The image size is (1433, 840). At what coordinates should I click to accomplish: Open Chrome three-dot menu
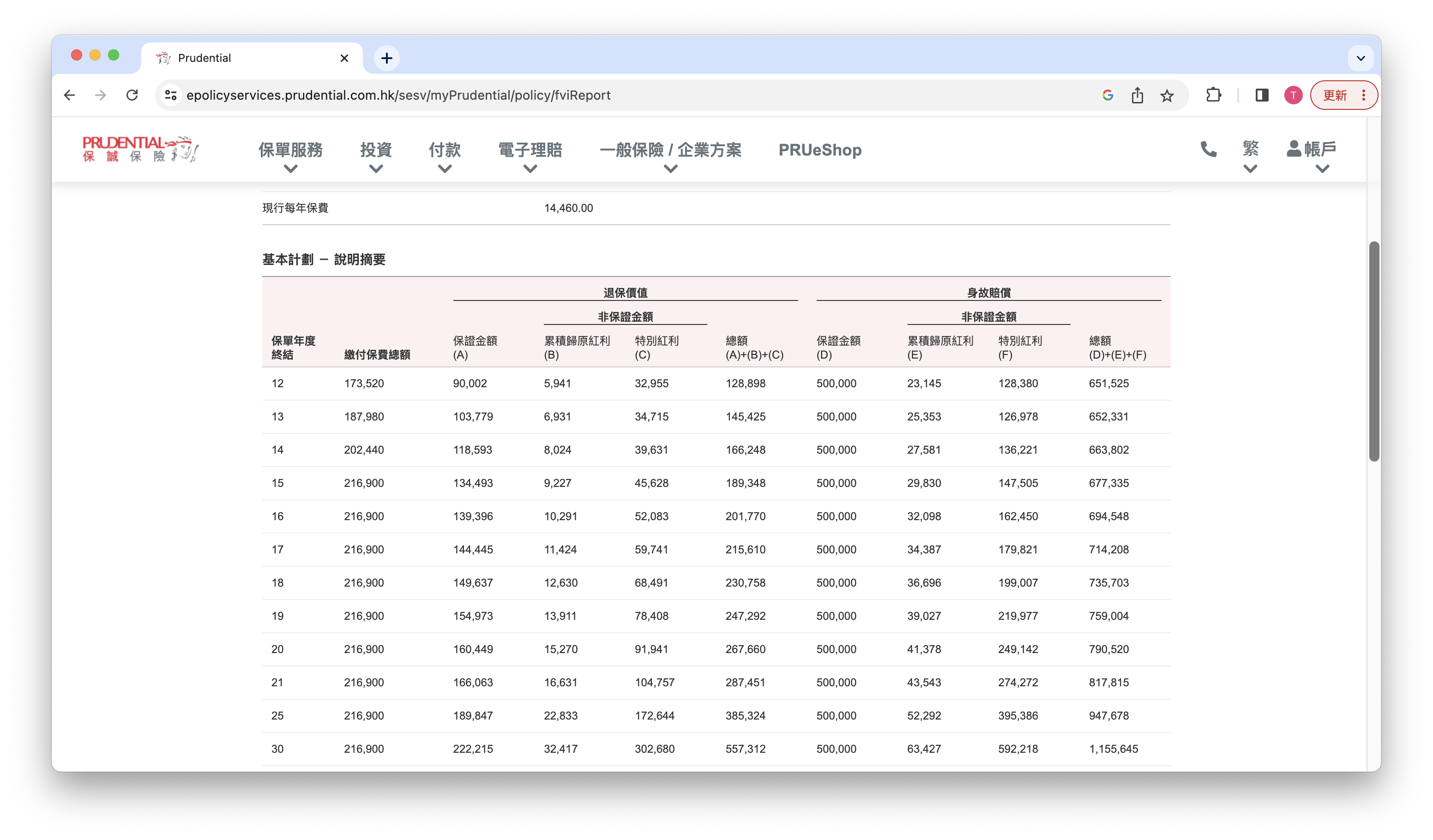pos(1364,95)
